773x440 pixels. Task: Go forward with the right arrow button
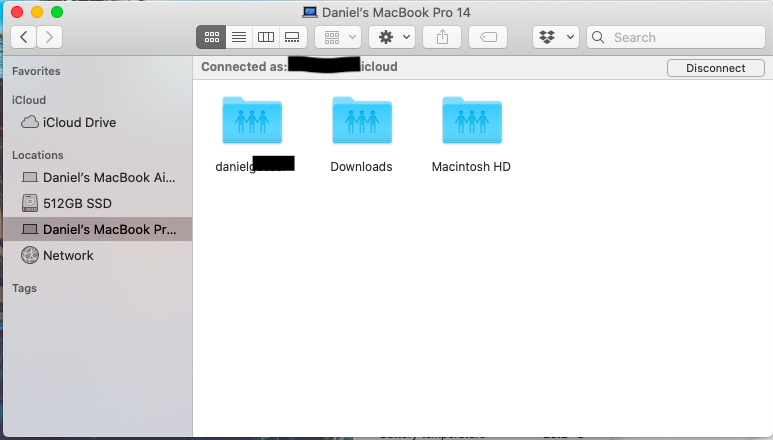click(49, 37)
